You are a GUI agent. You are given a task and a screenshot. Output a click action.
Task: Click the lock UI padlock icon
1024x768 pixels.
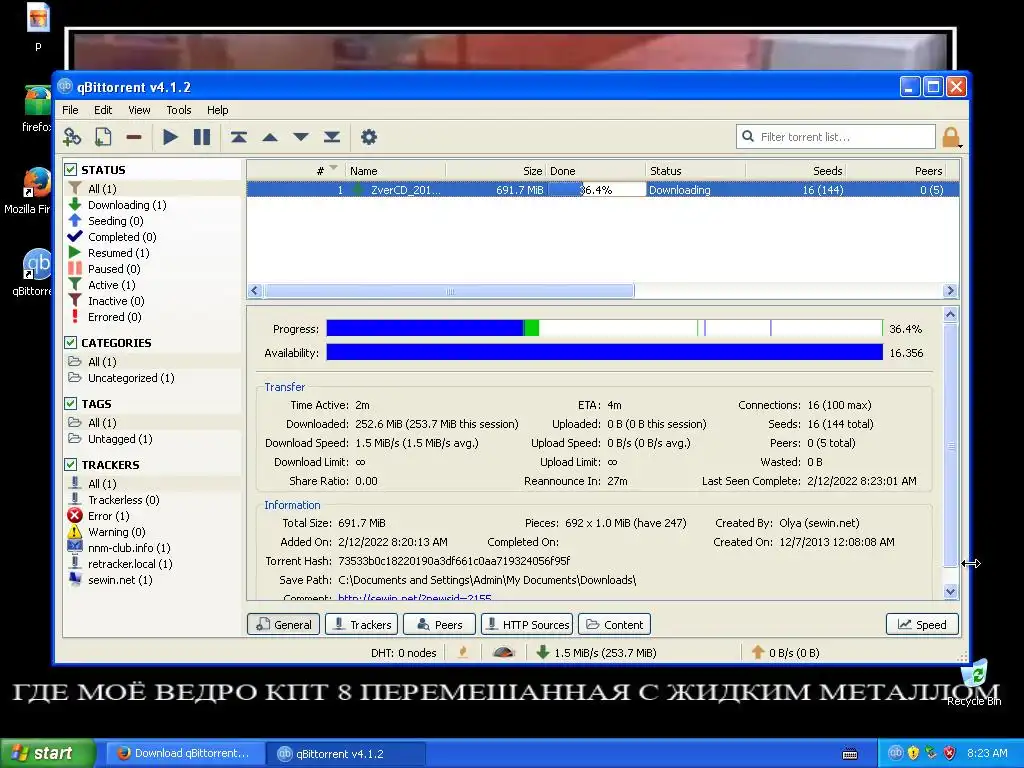(952, 137)
